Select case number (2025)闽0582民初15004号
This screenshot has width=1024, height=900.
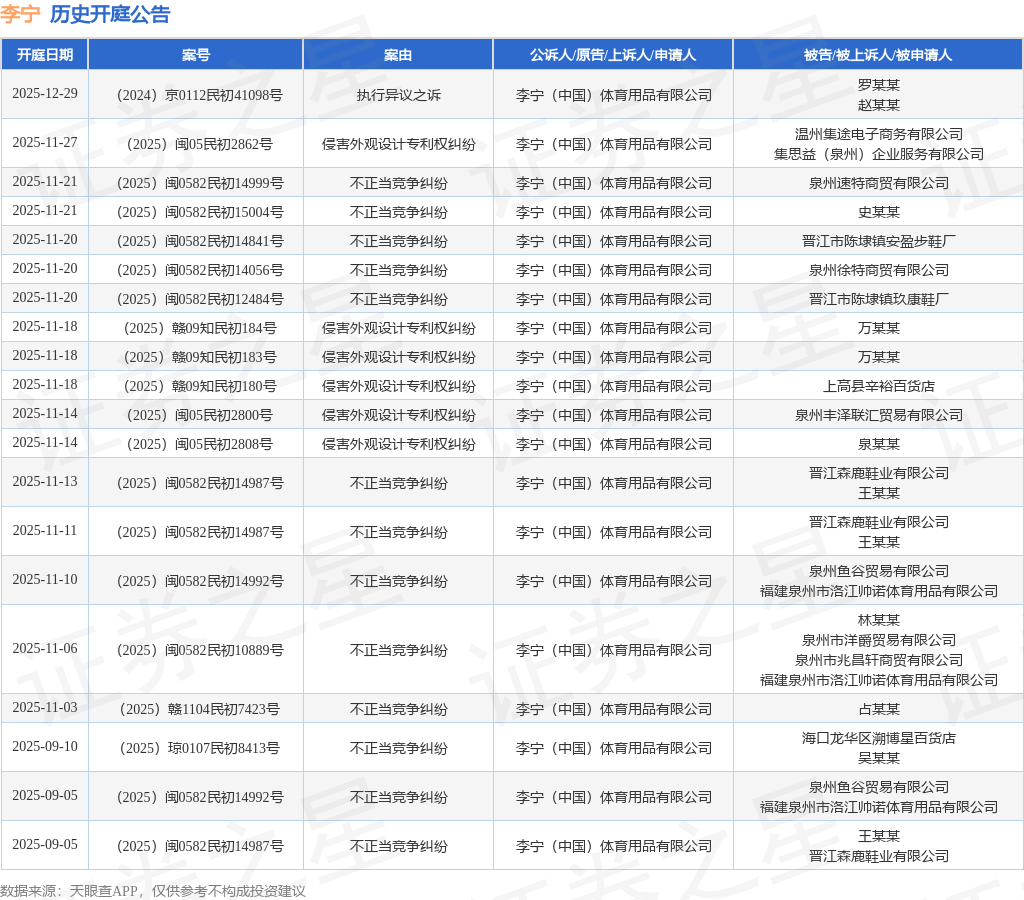pyautogui.click(x=199, y=212)
